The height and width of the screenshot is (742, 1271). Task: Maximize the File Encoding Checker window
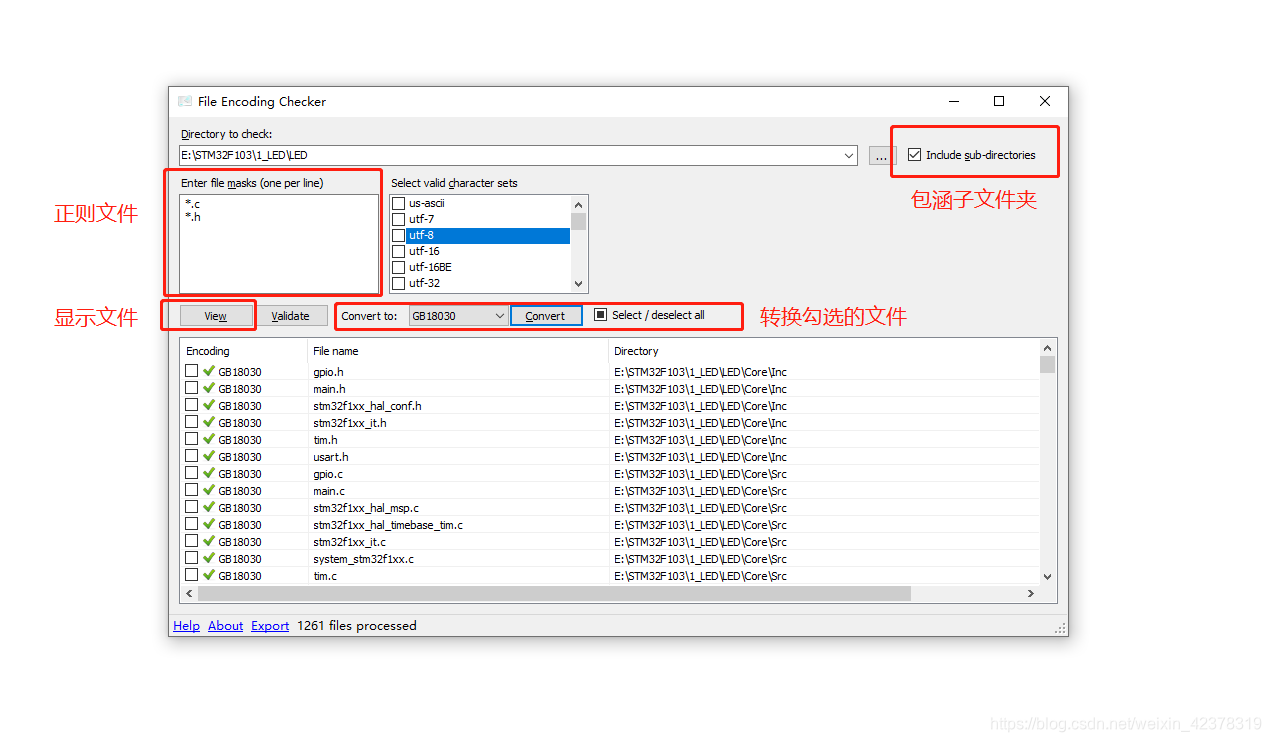coord(998,101)
